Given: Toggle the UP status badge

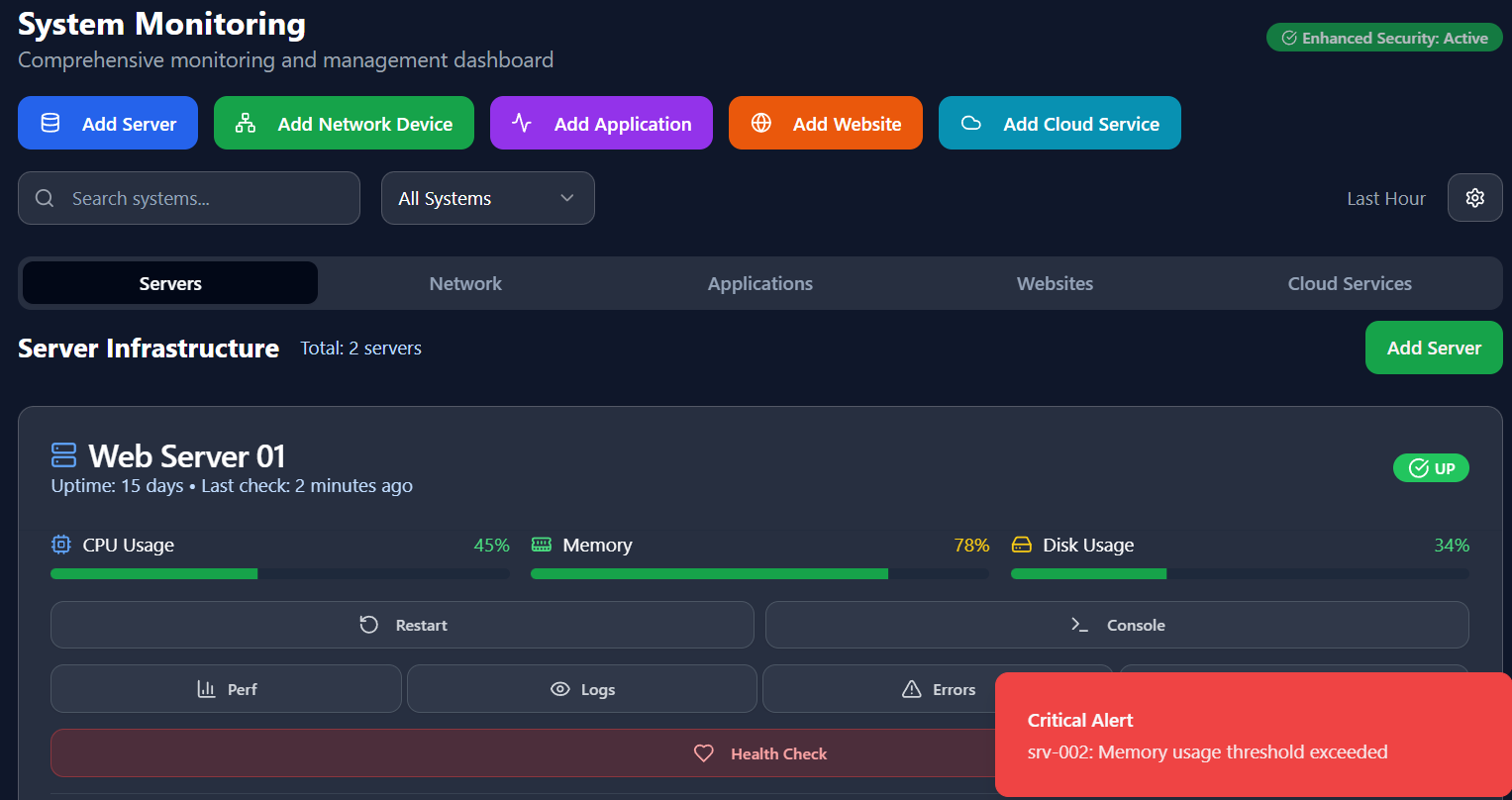Looking at the screenshot, I should (1431, 468).
